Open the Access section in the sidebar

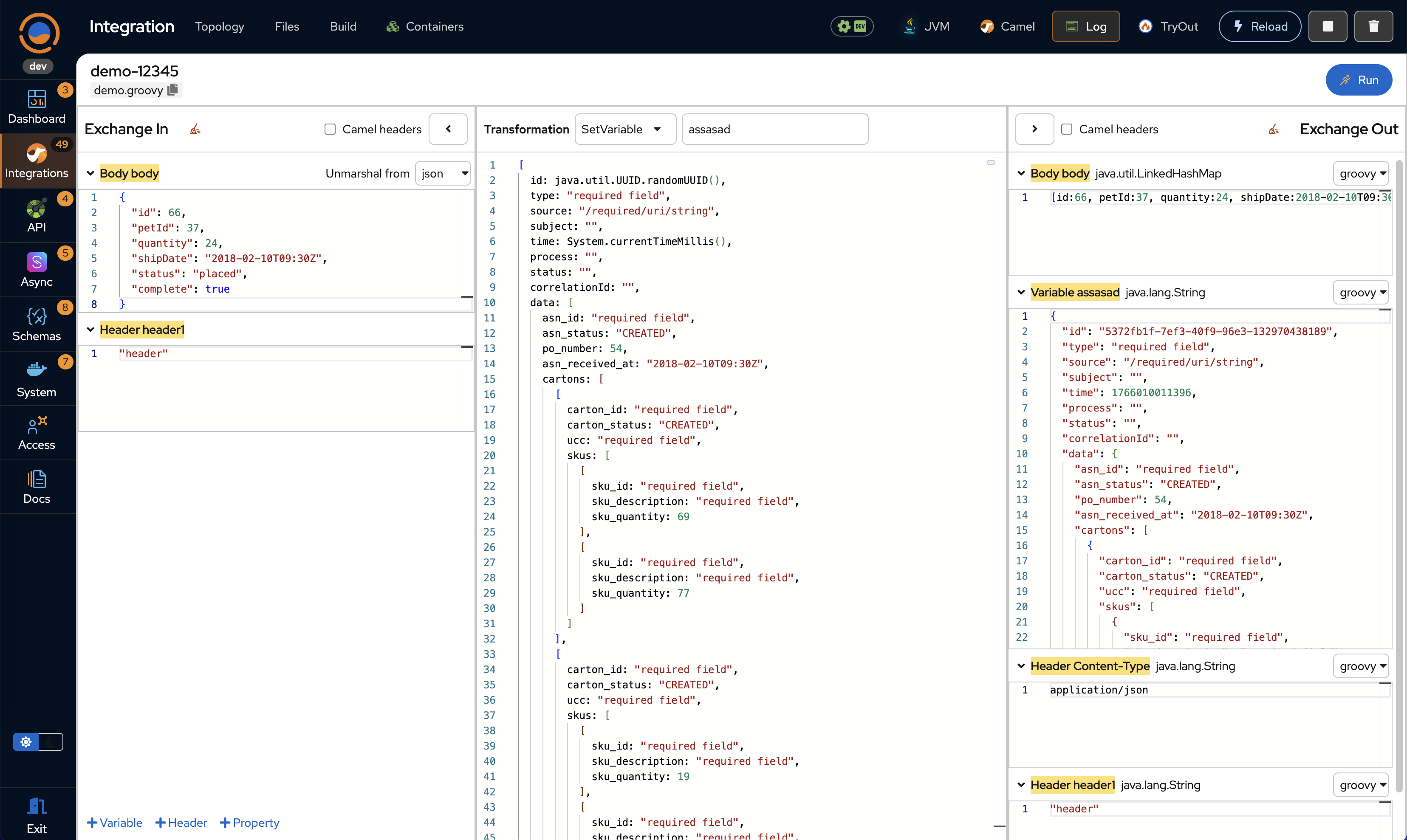36,432
